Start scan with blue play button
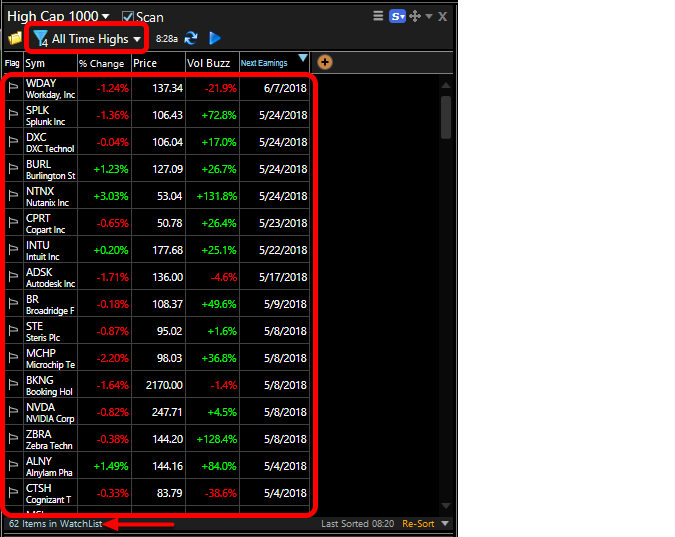The height and width of the screenshot is (537, 675). (214, 38)
